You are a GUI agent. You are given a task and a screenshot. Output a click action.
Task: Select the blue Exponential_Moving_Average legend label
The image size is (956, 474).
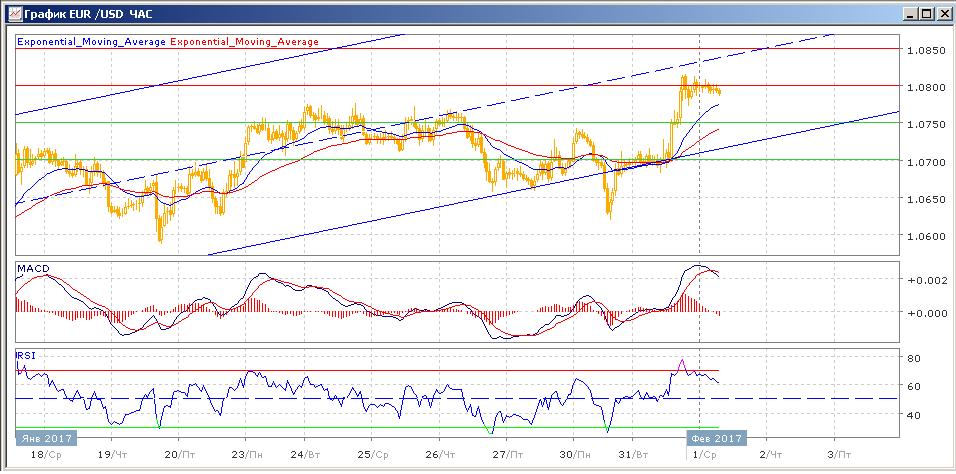pos(92,41)
